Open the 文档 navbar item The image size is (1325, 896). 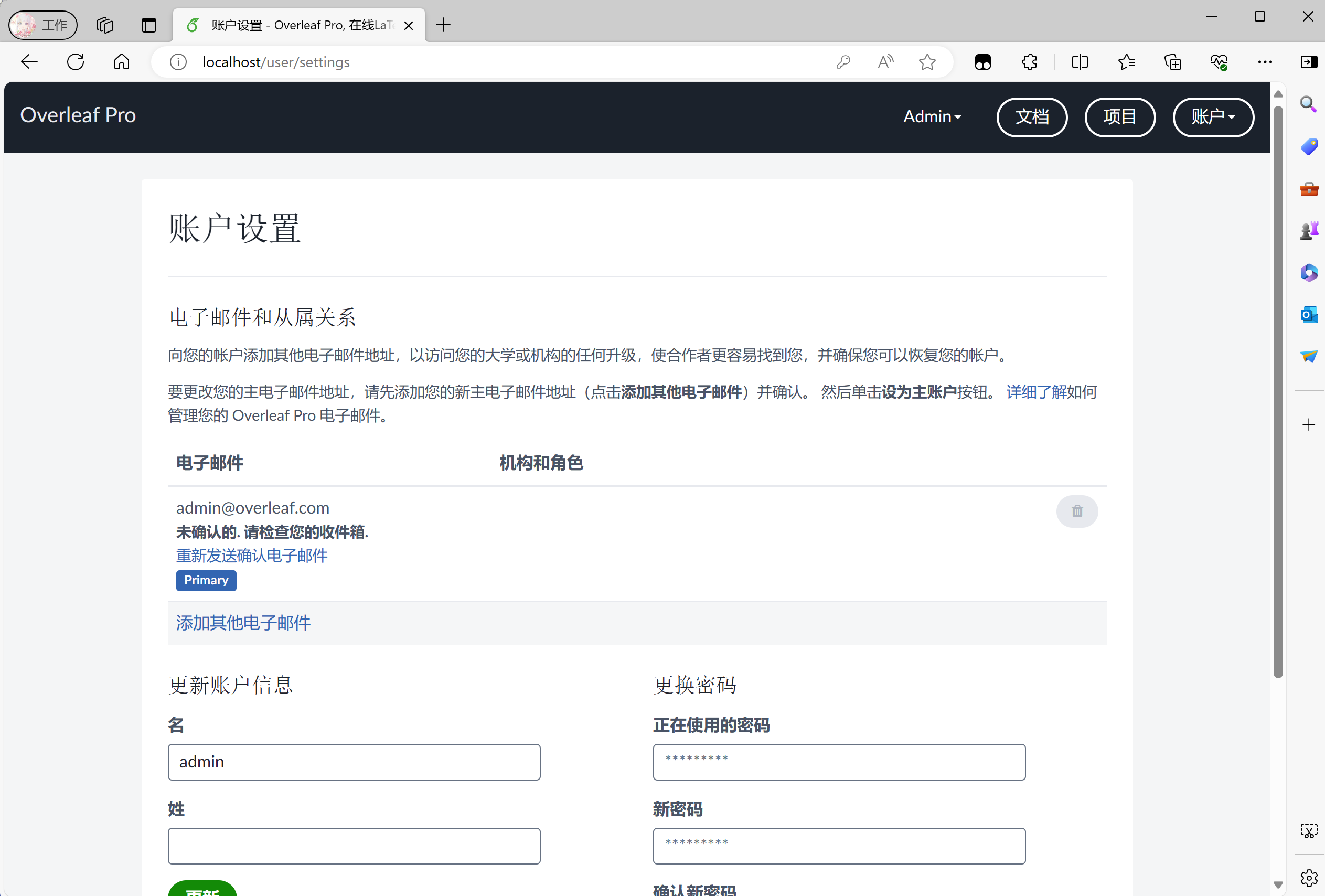[1032, 117]
